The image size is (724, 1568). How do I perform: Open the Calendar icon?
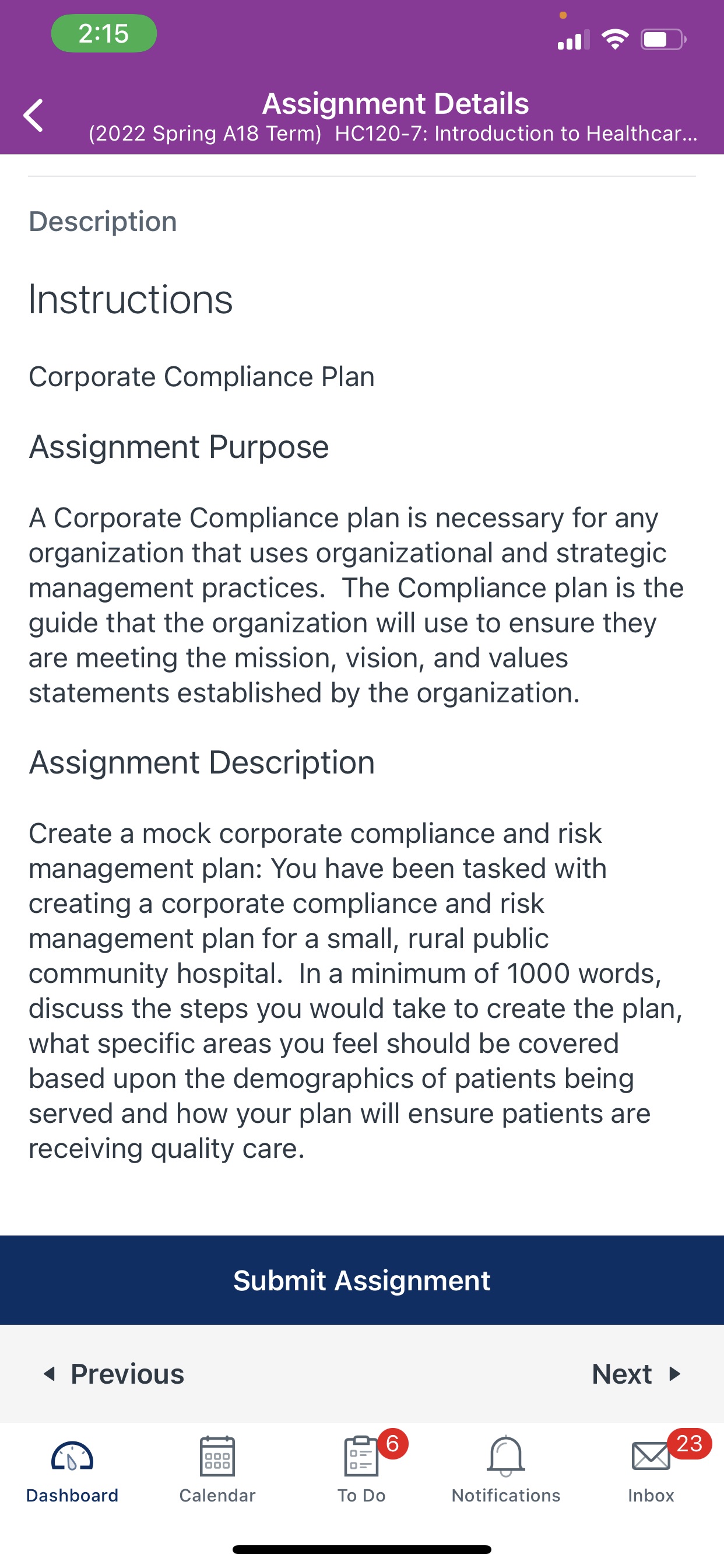coord(217,1456)
